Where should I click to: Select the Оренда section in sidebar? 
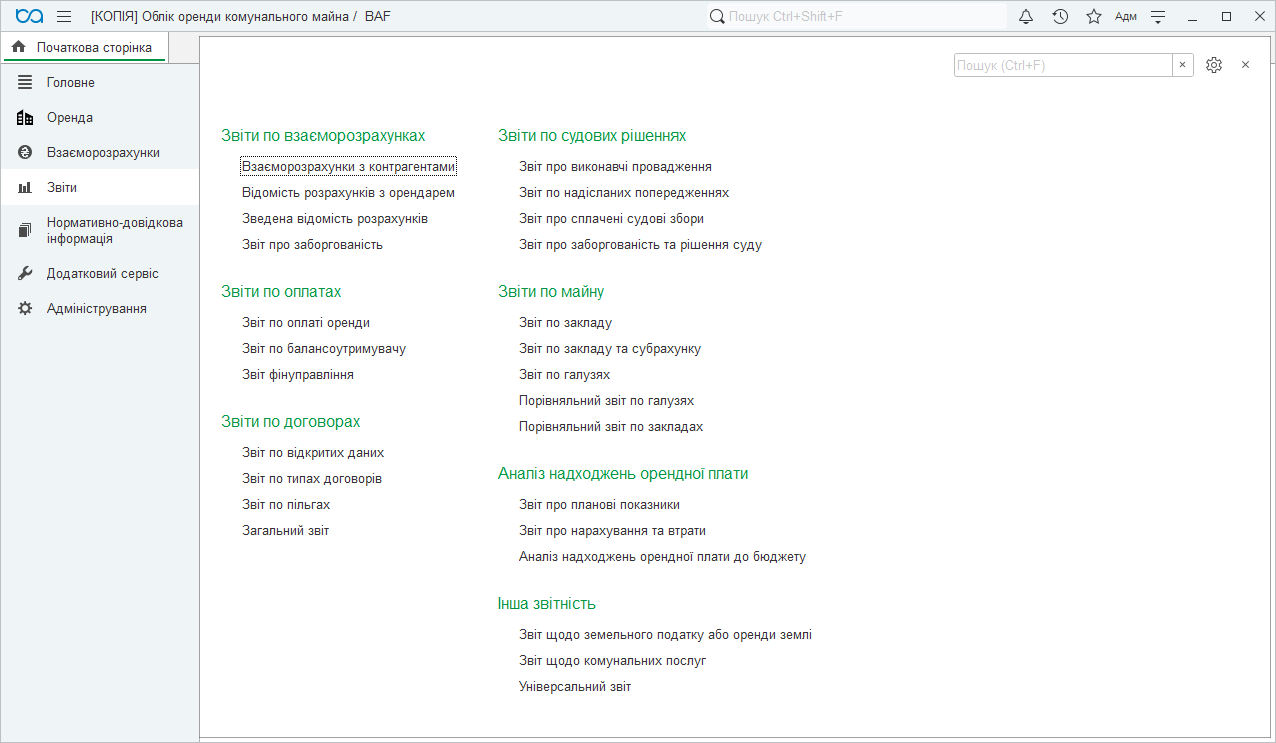click(69, 118)
